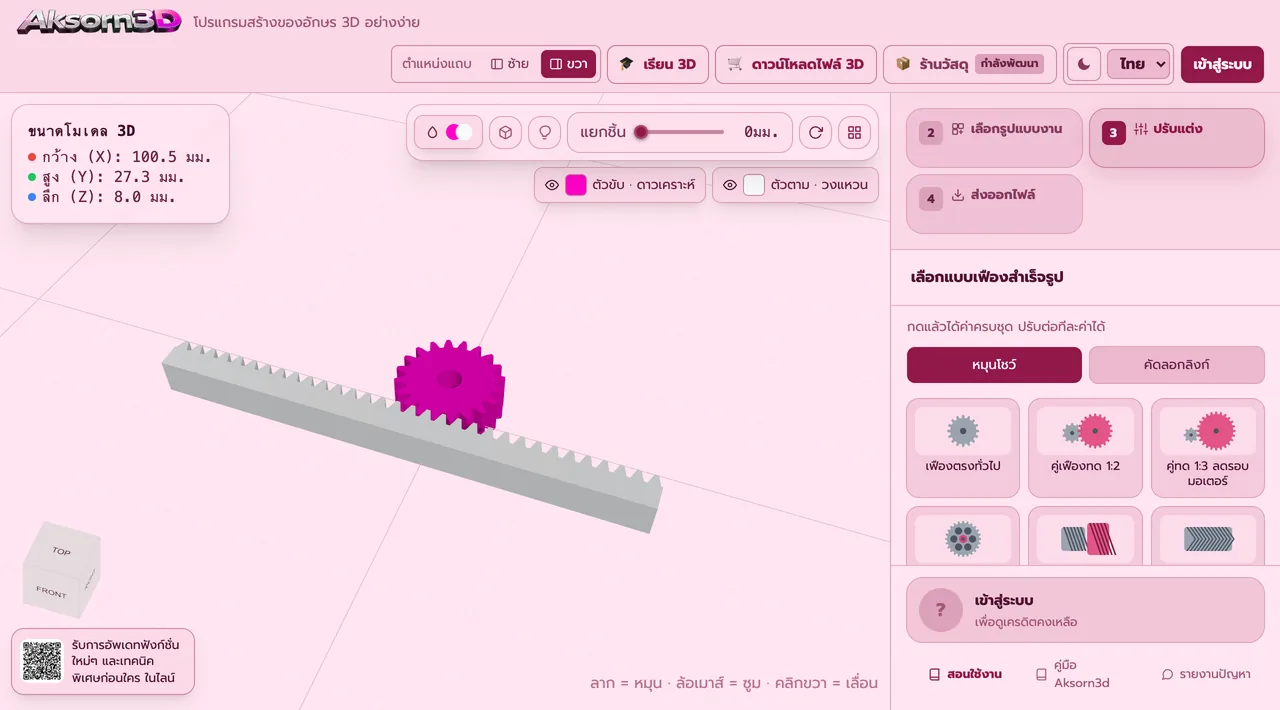Open the คู่มือ Aksorn3d manual link
The height and width of the screenshot is (710, 1280).
click(1074, 674)
